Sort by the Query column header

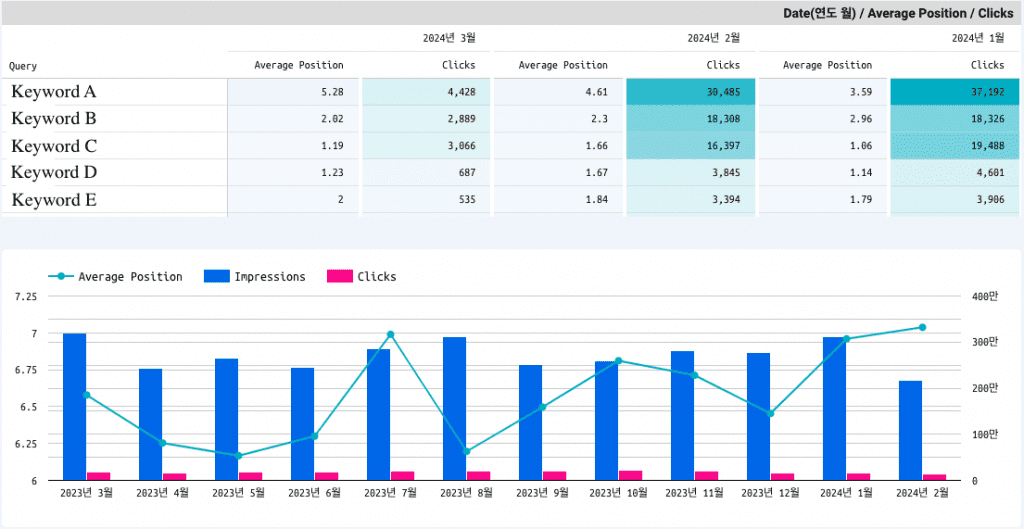click(23, 66)
